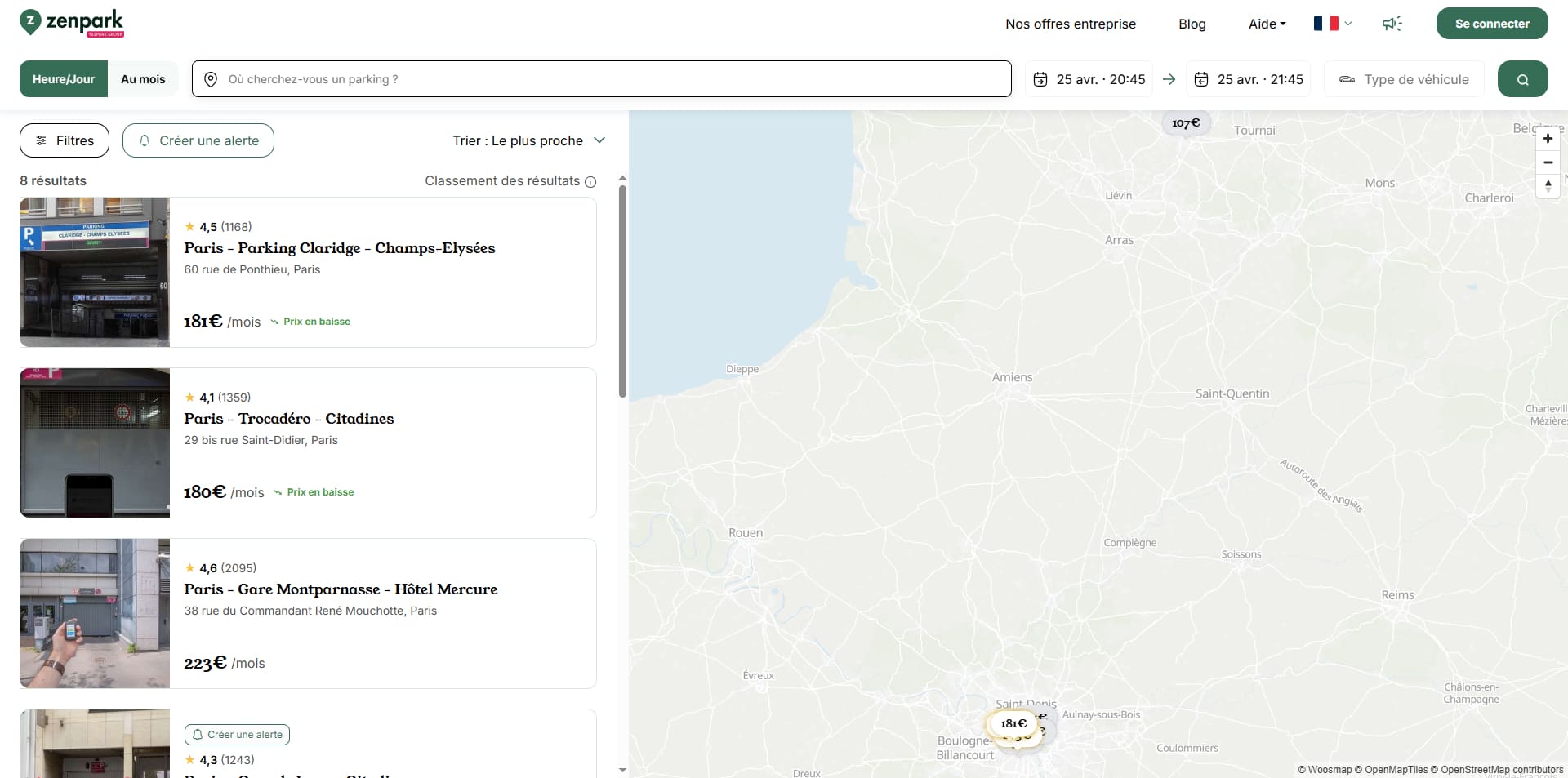Image resolution: width=1568 pixels, height=778 pixels.
Task: Open the results ranking info icon
Action: pyautogui.click(x=590, y=182)
